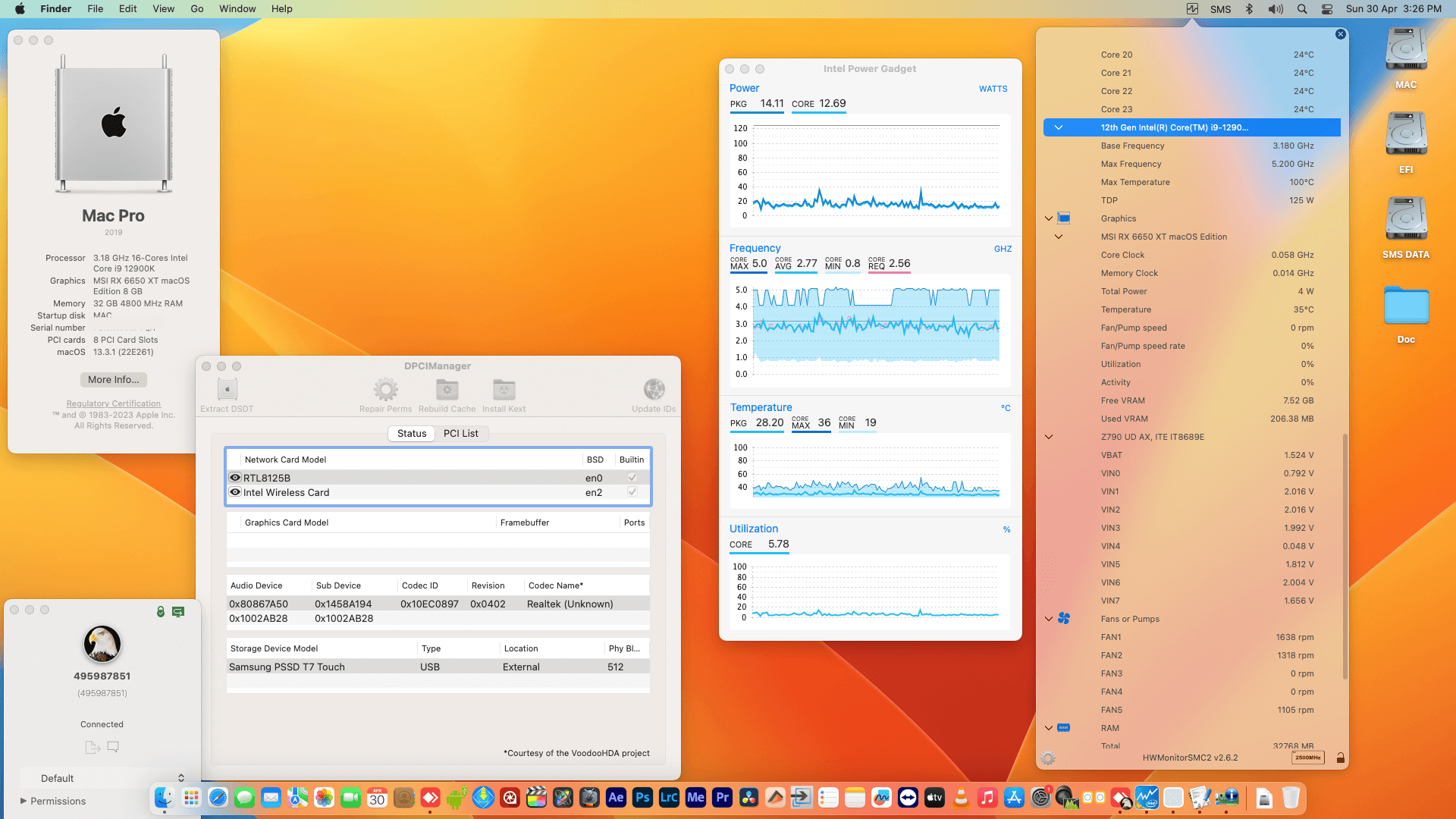The height and width of the screenshot is (819, 1456).
Task: Collapse the Graphics section in HWMonitor
Action: (x=1049, y=218)
